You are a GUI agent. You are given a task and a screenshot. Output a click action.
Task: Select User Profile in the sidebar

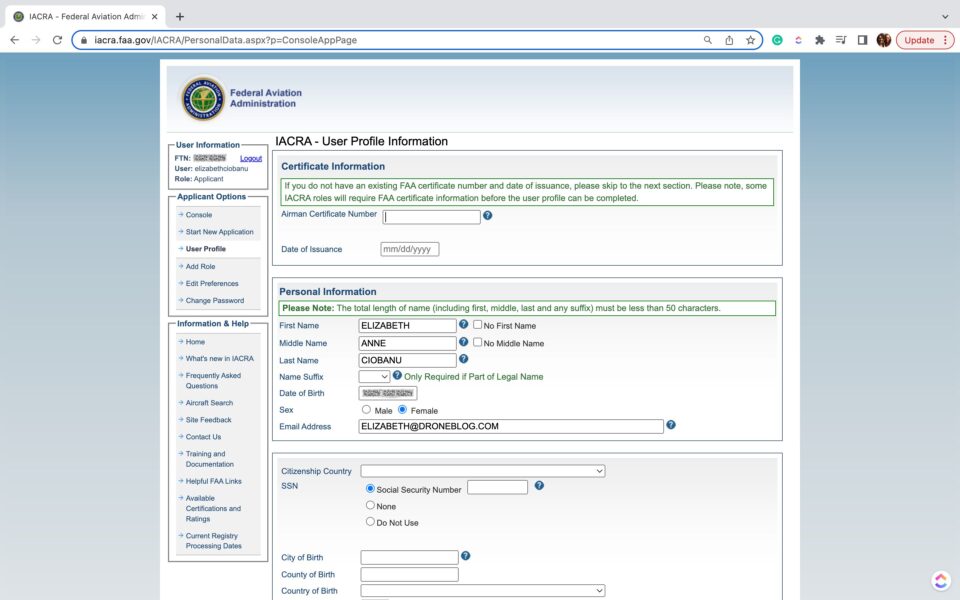pyautogui.click(x=206, y=249)
